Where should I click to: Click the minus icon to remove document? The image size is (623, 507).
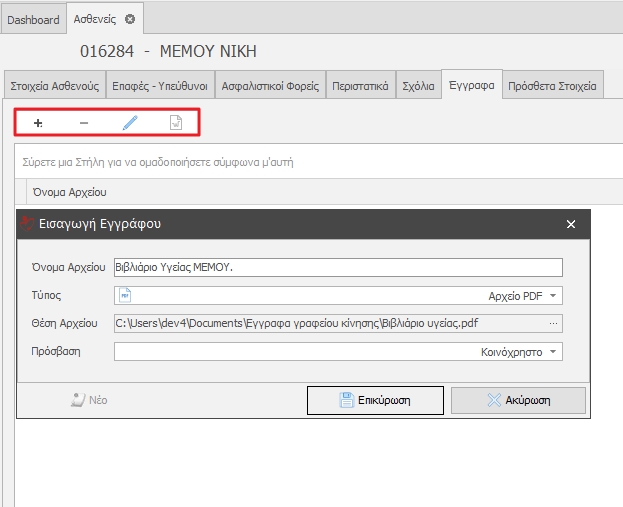pos(83,123)
